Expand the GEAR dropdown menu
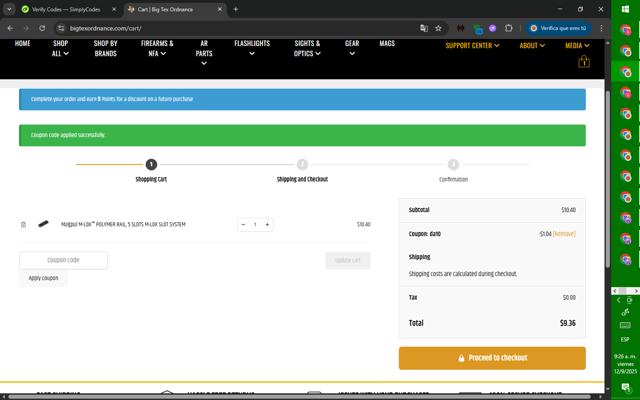Screen dimensions: 640x400 [x=352, y=48]
